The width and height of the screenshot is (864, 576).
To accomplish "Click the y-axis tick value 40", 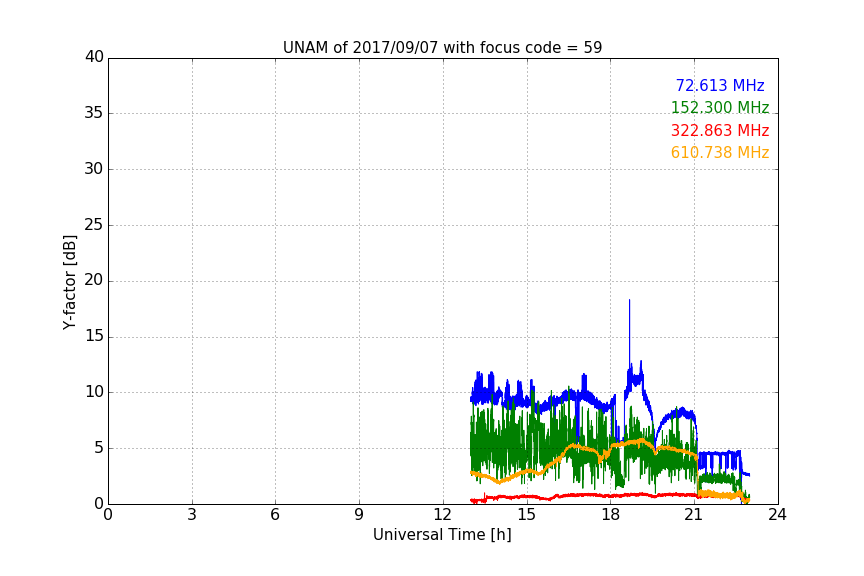I will tap(94, 57).
